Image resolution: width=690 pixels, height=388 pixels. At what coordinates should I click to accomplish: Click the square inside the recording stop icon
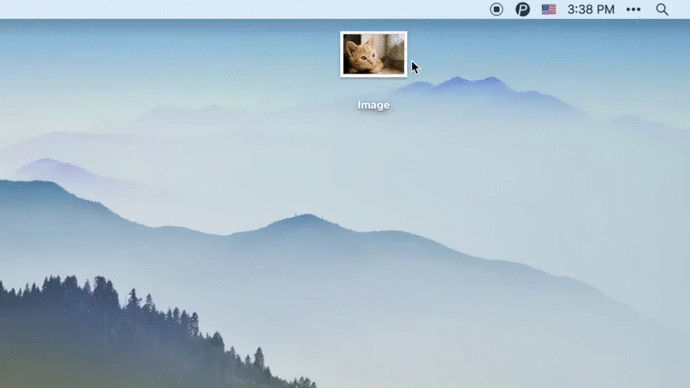pyautogui.click(x=496, y=9)
